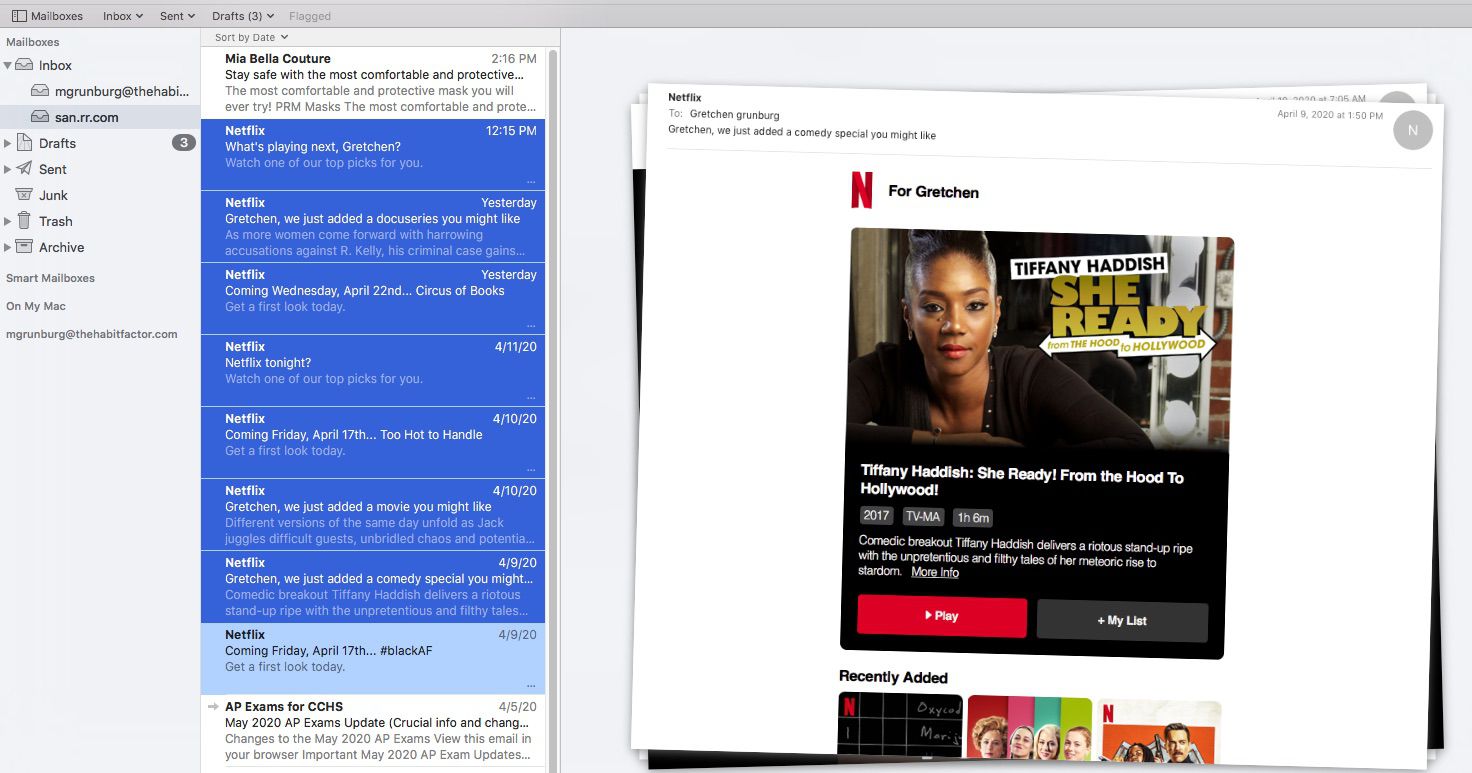Open Netflix email Coming Friday #blackAF
Viewport: 1472px width, 773px height.
pos(373,658)
